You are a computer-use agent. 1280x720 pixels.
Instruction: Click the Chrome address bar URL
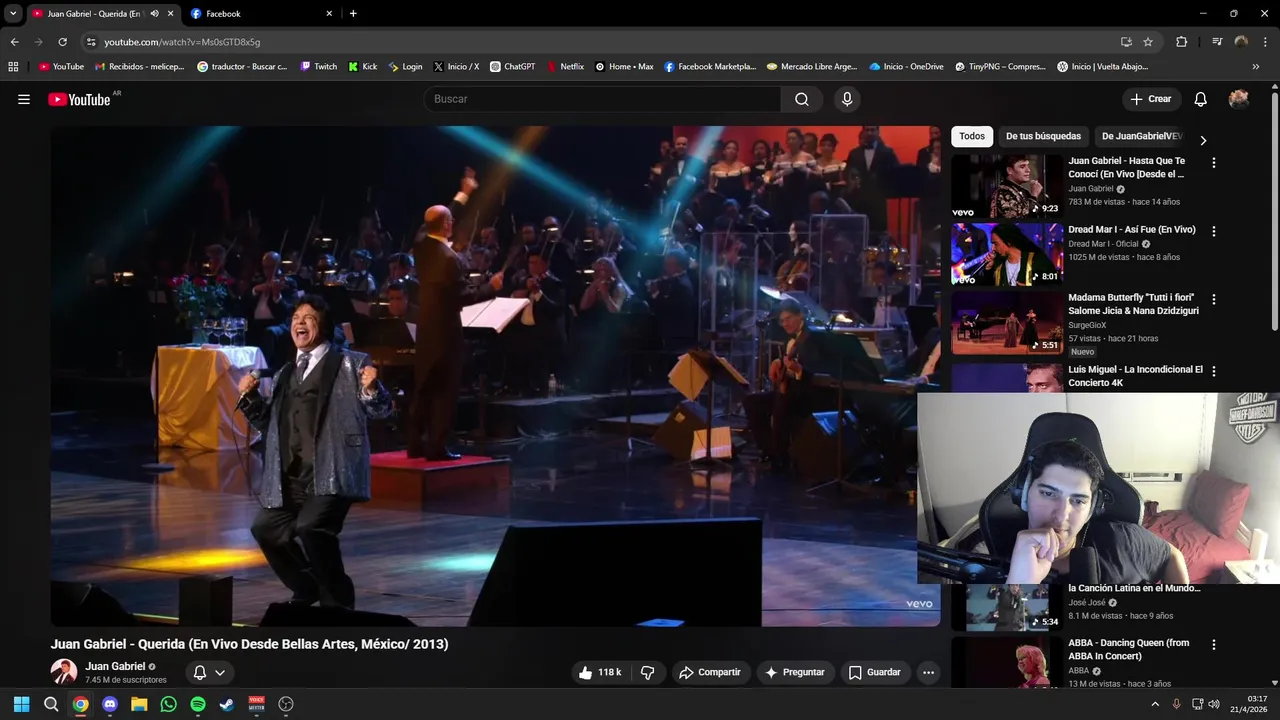tap(182, 42)
